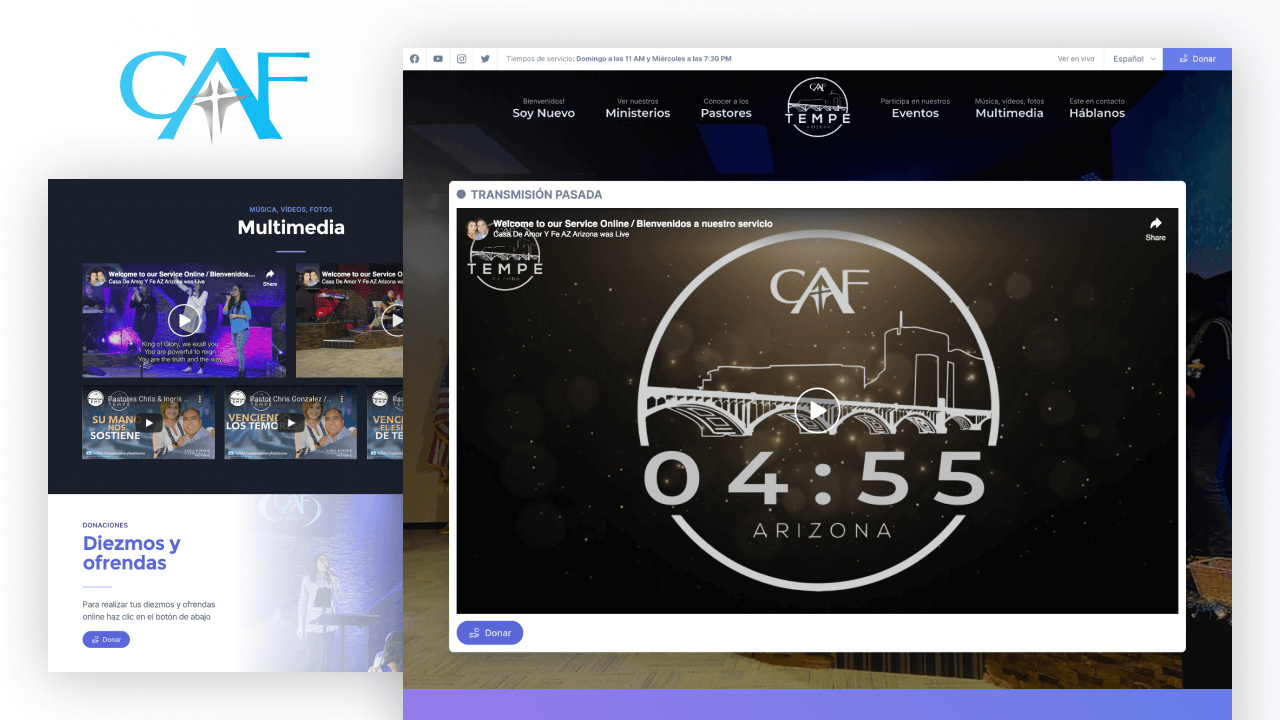The height and width of the screenshot is (720, 1280).
Task: Open the Instagram social icon
Action: coord(461,58)
